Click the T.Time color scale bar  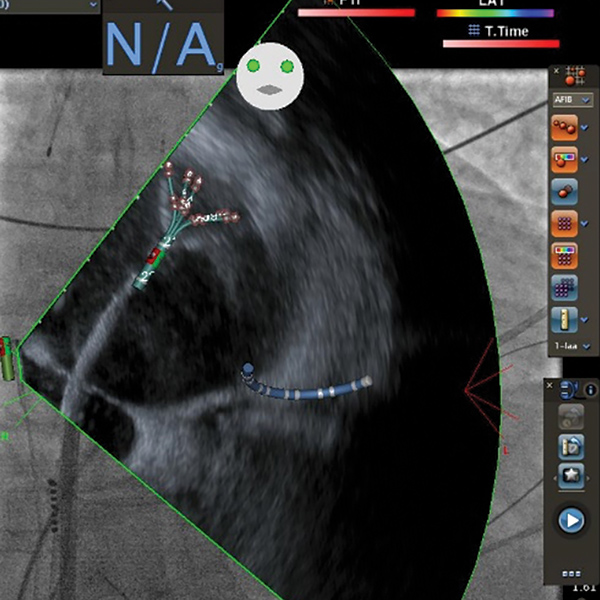pos(500,44)
